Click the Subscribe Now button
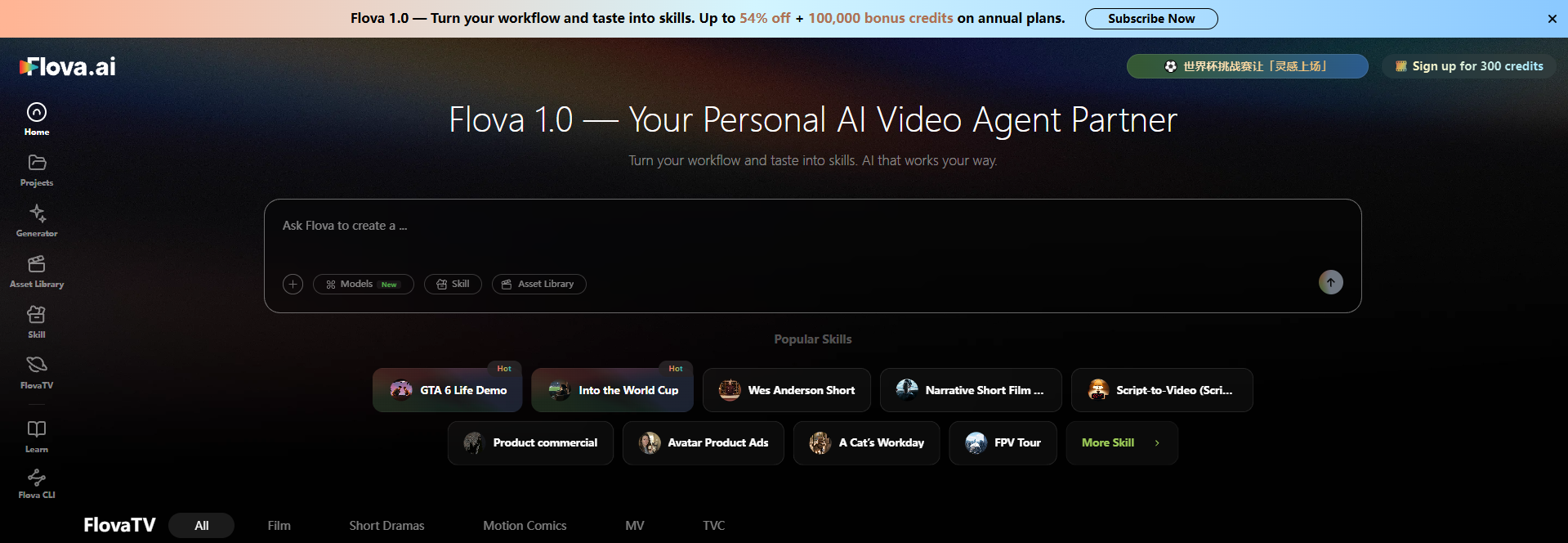The image size is (1568, 543). [x=1150, y=19]
